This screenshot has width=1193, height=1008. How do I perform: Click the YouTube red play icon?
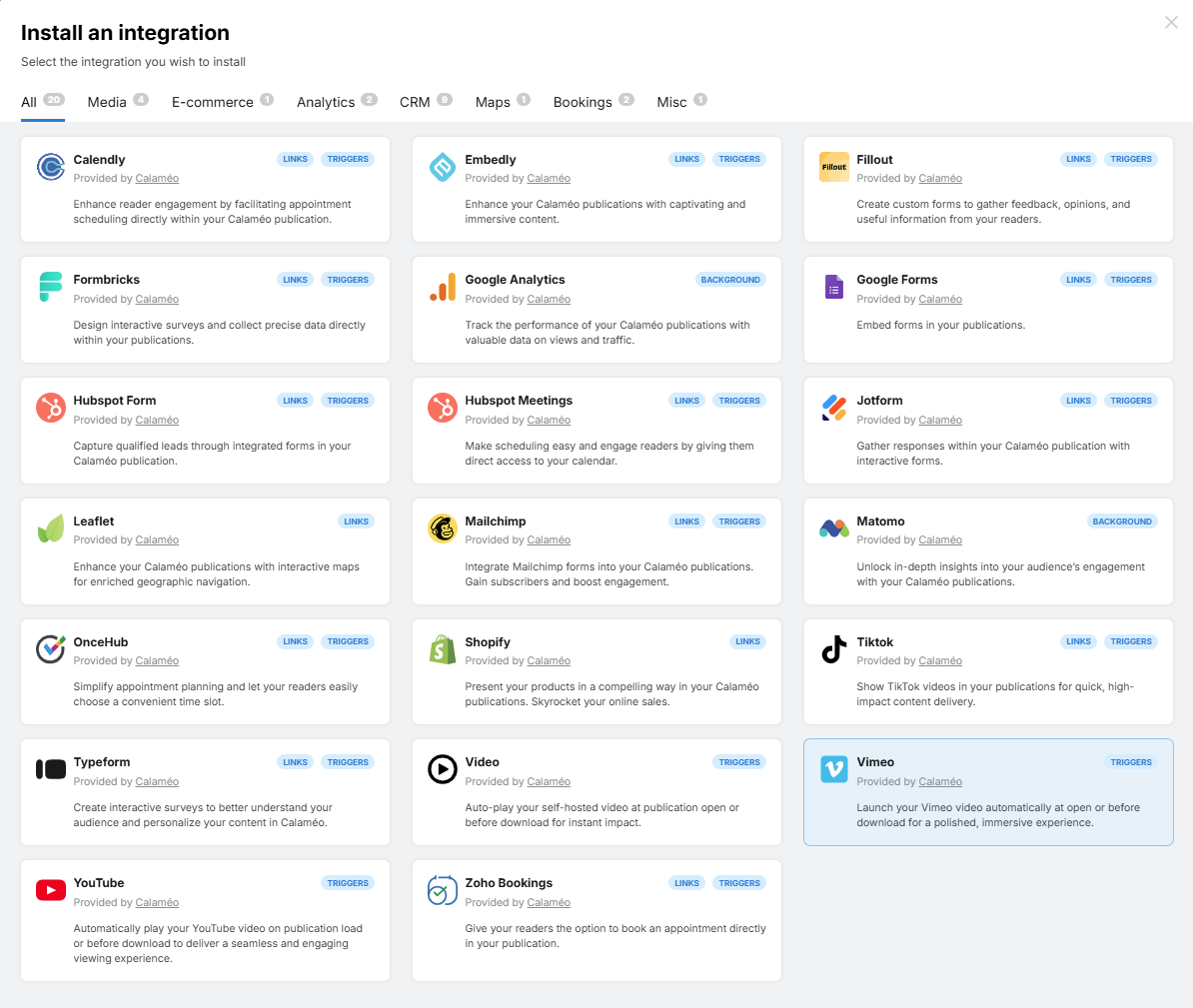pyautogui.click(x=51, y=890)
